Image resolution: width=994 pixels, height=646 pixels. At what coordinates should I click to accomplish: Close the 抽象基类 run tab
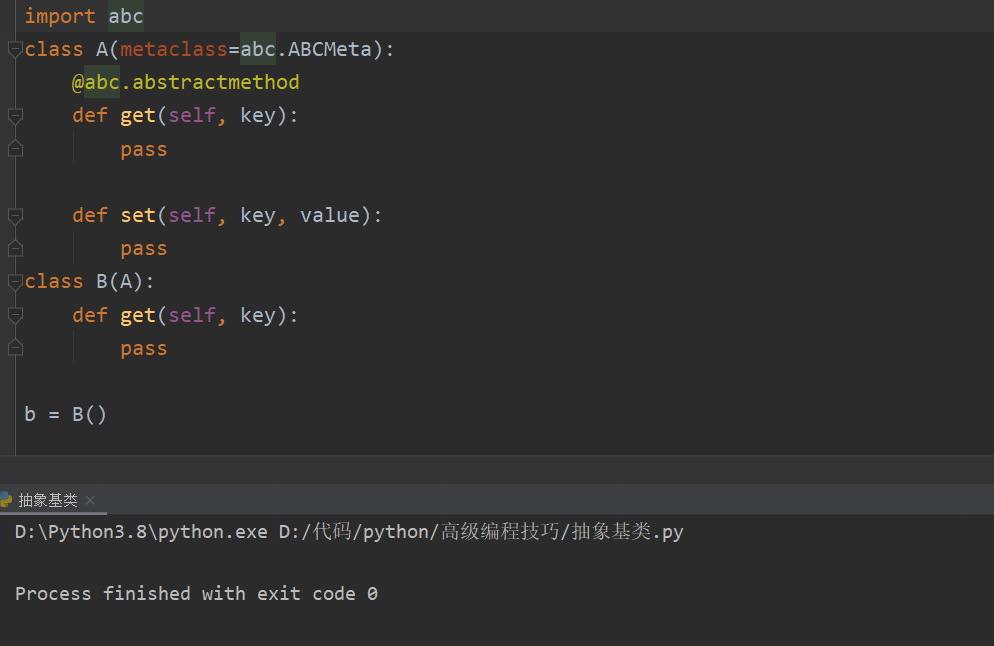pyautogui.click(x=89, y=499)
